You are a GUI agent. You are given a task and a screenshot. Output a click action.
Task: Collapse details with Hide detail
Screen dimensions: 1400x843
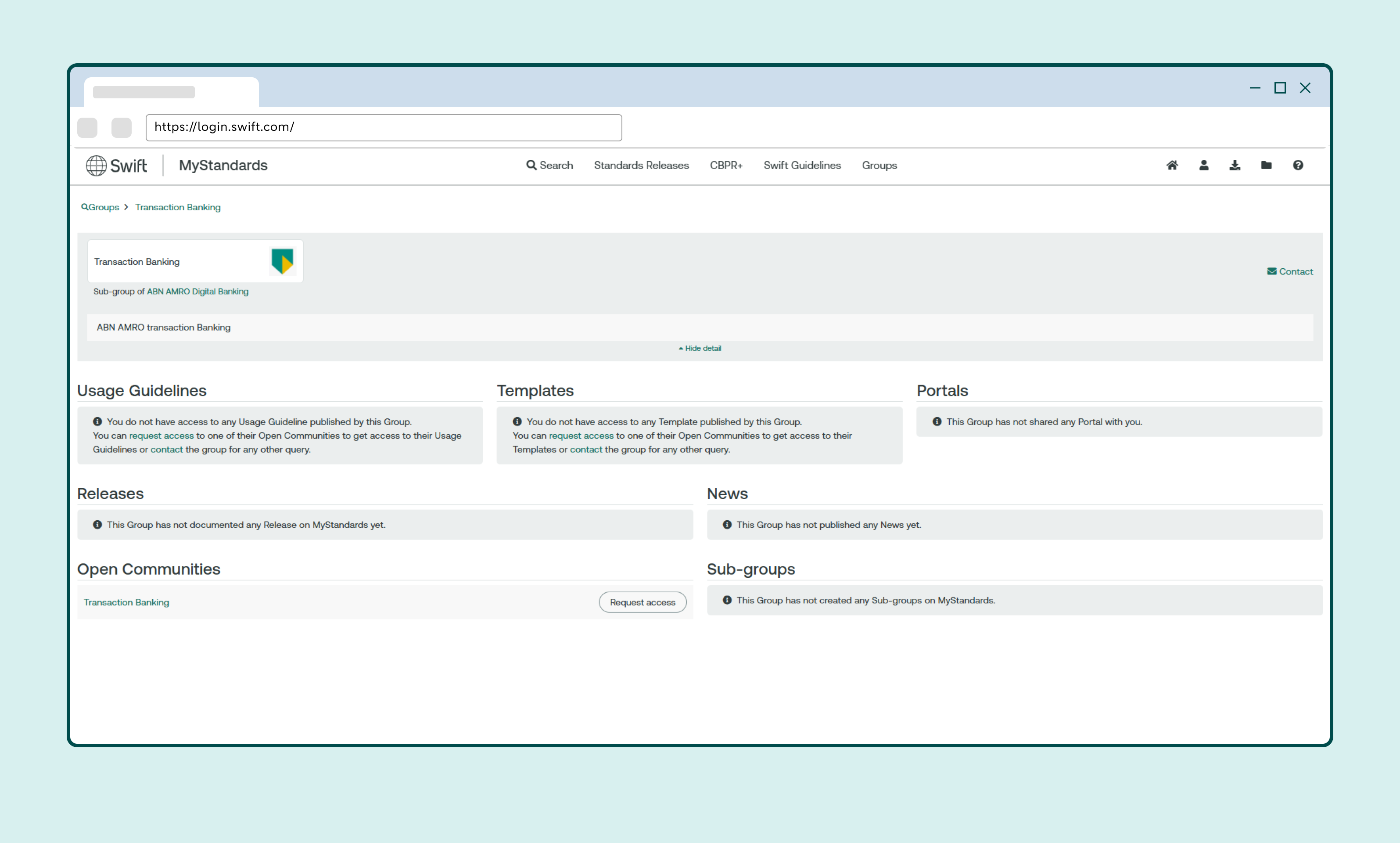[700, 348]
